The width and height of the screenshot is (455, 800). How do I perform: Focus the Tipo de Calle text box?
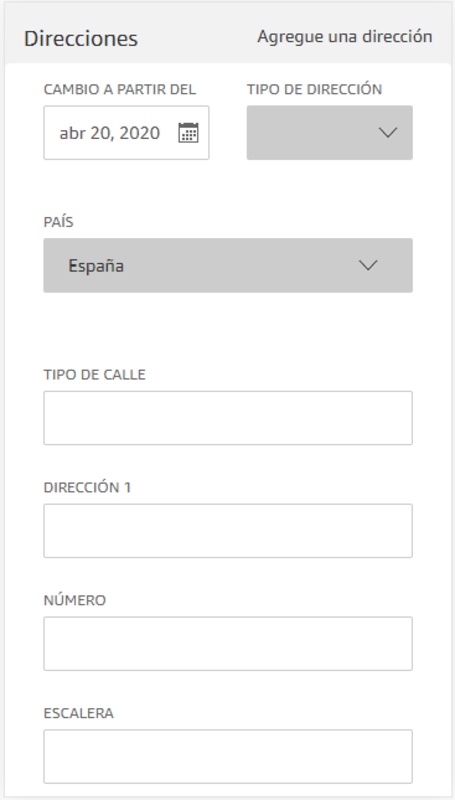pyautogui.click(x=228, y=418)
